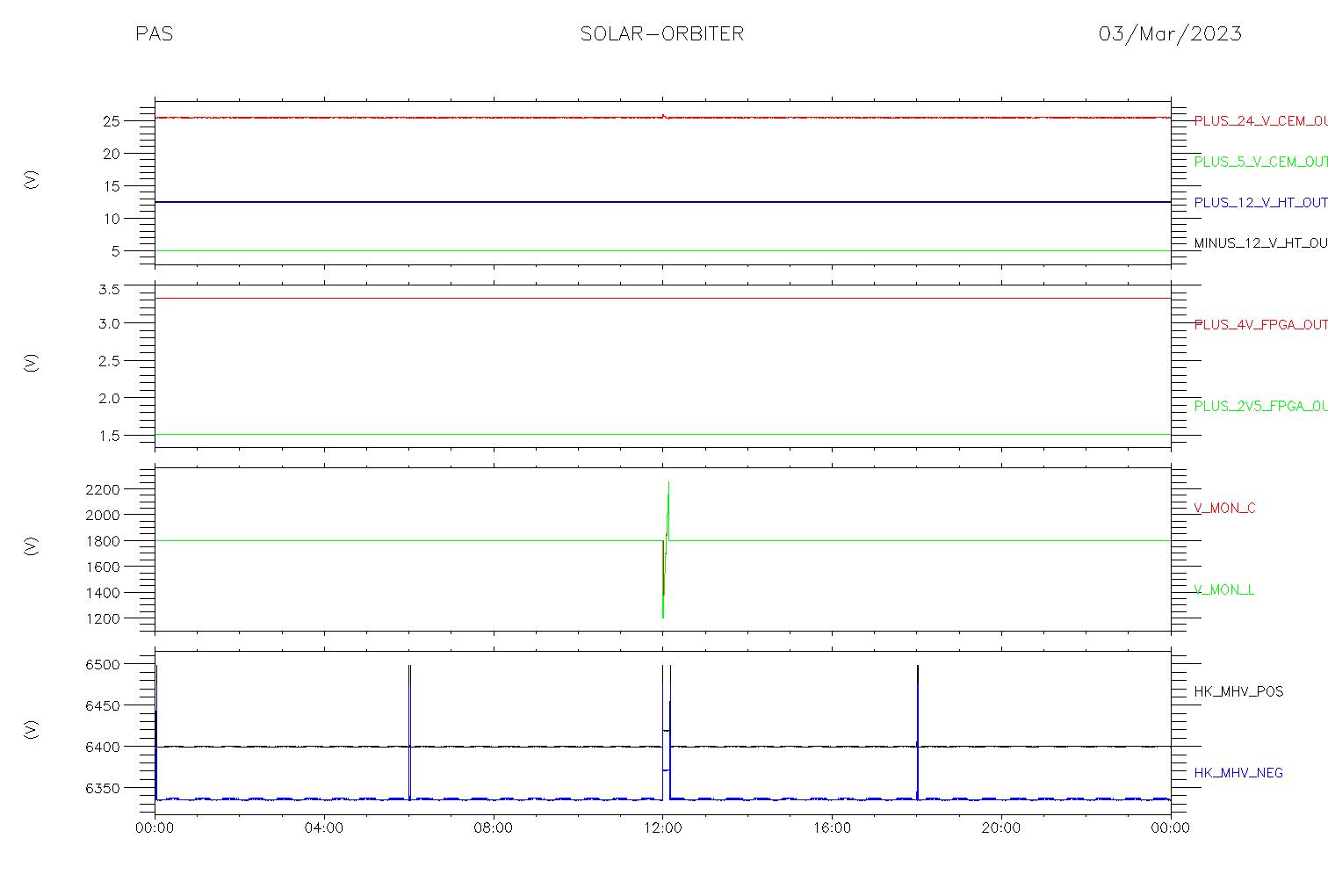This screenshot has height=896, width=1328.
Task: Click the 1400 tick label in the V_MON panel
Action: (102, 593)
